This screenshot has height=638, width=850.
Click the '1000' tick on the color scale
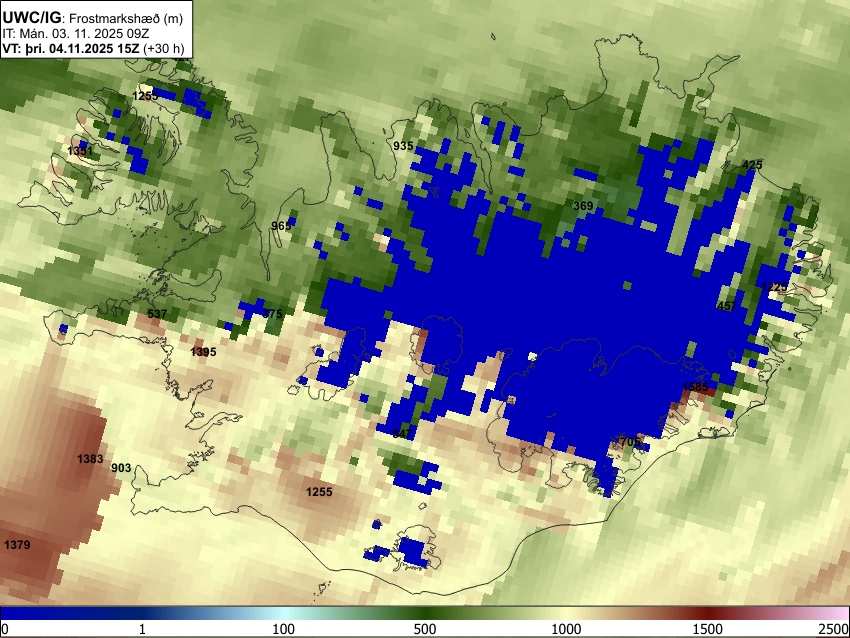click(566, 629)
